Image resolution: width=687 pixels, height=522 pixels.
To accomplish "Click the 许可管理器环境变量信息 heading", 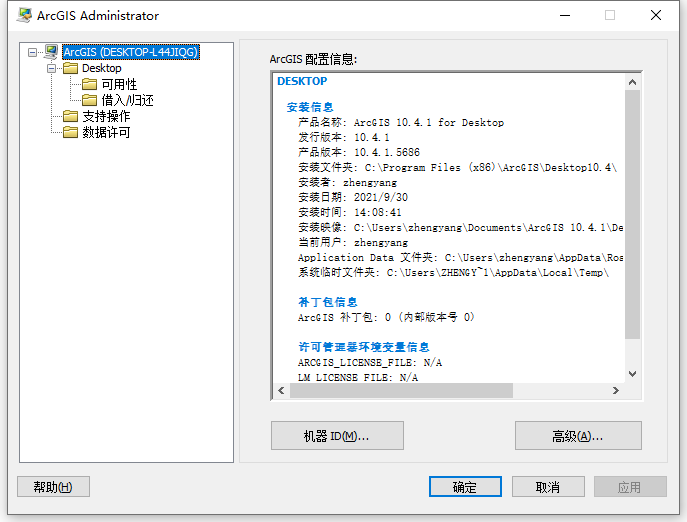I will coord(364,347).
